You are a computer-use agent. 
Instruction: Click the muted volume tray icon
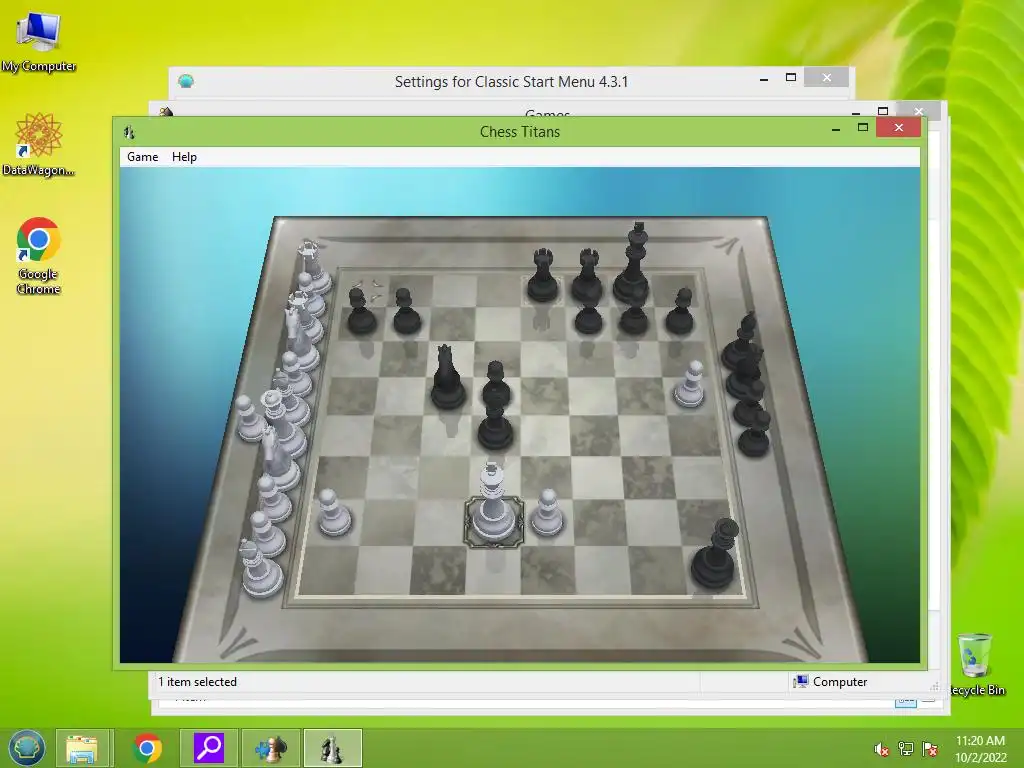(x=881, y=749)
